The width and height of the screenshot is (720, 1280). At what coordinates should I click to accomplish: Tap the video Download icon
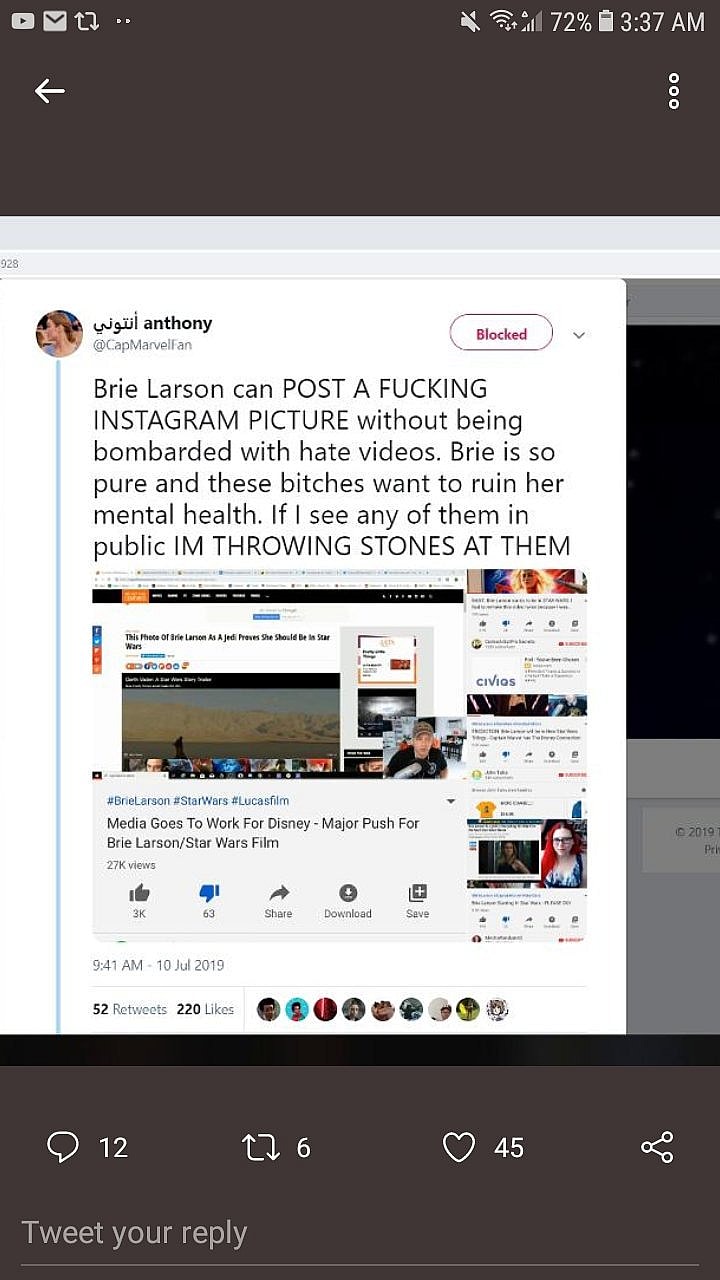[x=348, y=893]
